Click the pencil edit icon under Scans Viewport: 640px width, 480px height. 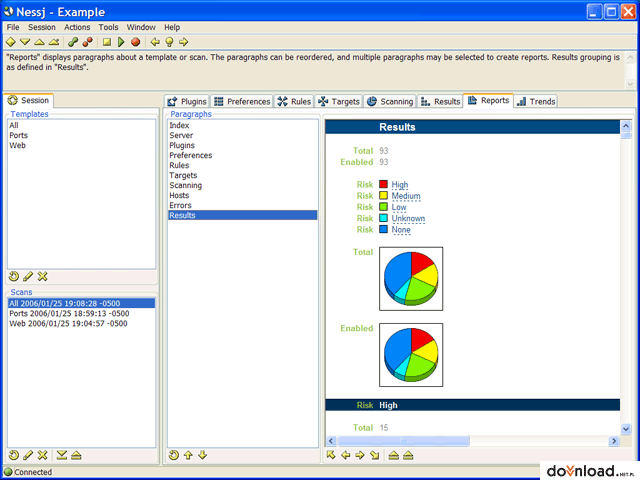point(28,455)
